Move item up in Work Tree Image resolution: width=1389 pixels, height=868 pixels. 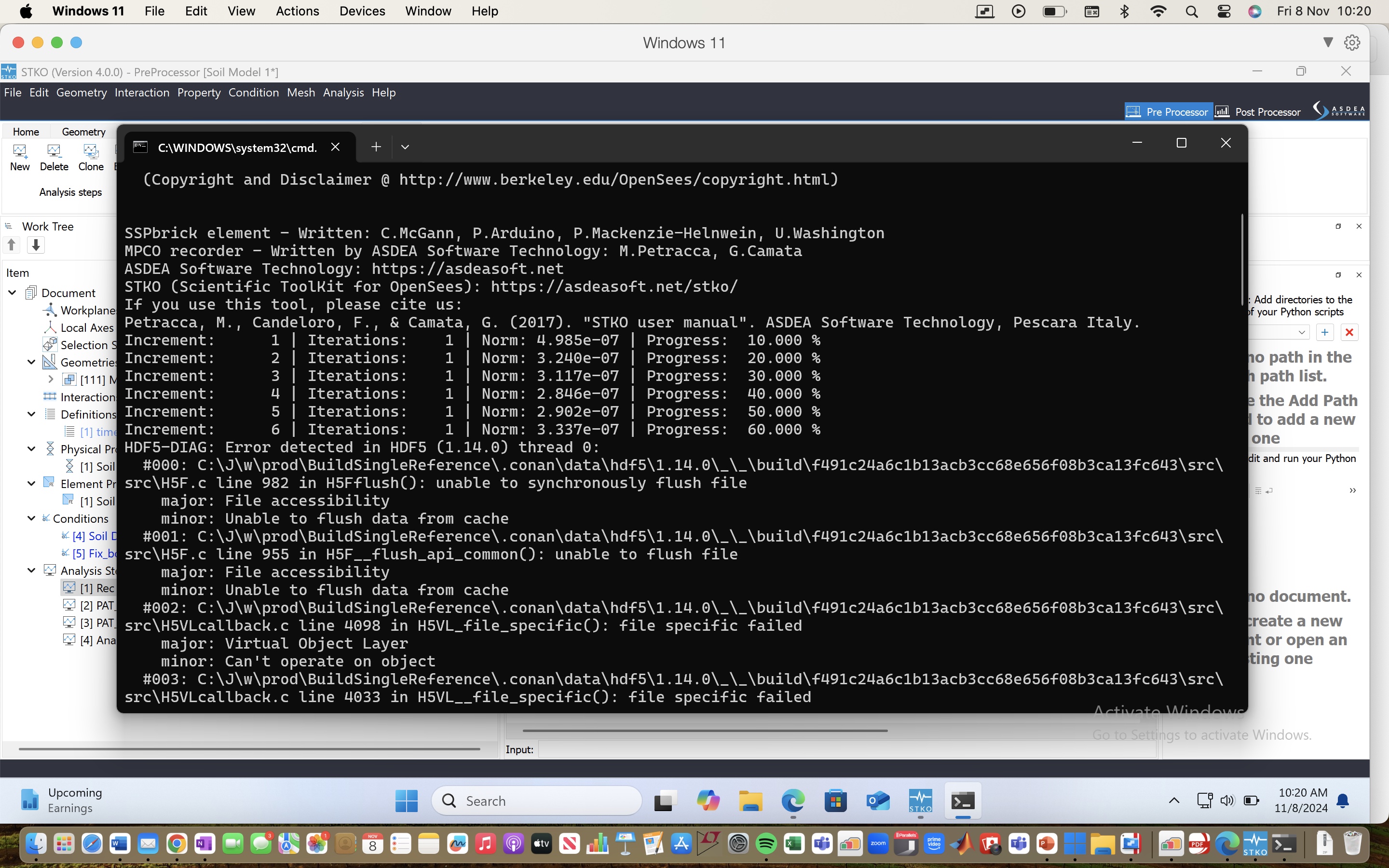coord(12,245)
